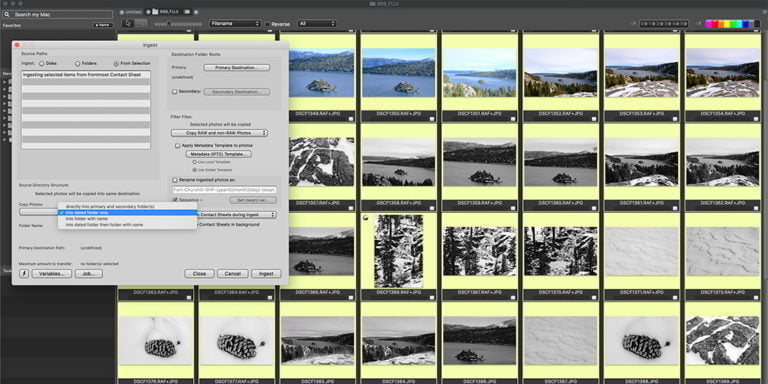Viewport: 768px width, 384px height.
Task: Select the arrow pointer tool in toolbar
Action: 128,23
